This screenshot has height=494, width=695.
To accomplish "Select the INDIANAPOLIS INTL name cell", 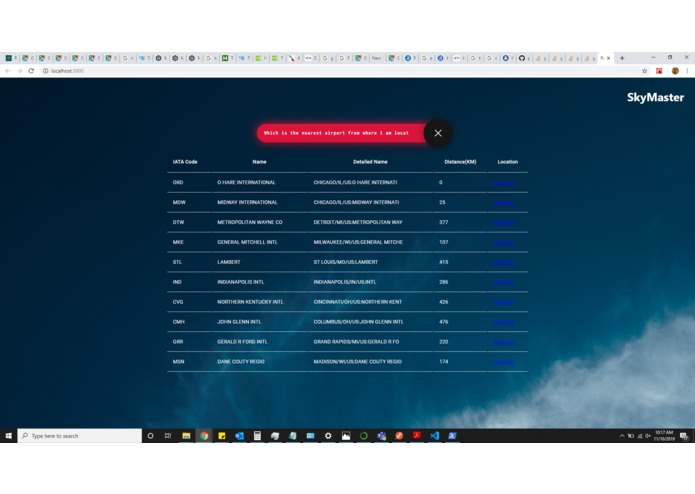I will 241,282.
